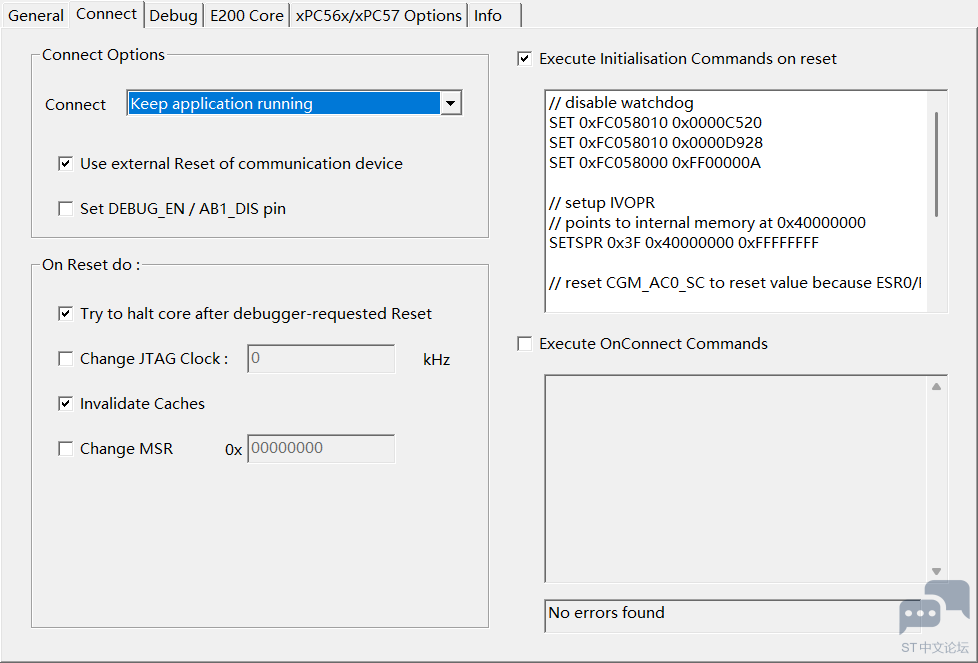
Task: Click the OnConnect commands scroll-down arrow
Action: (x=936, y=571)
